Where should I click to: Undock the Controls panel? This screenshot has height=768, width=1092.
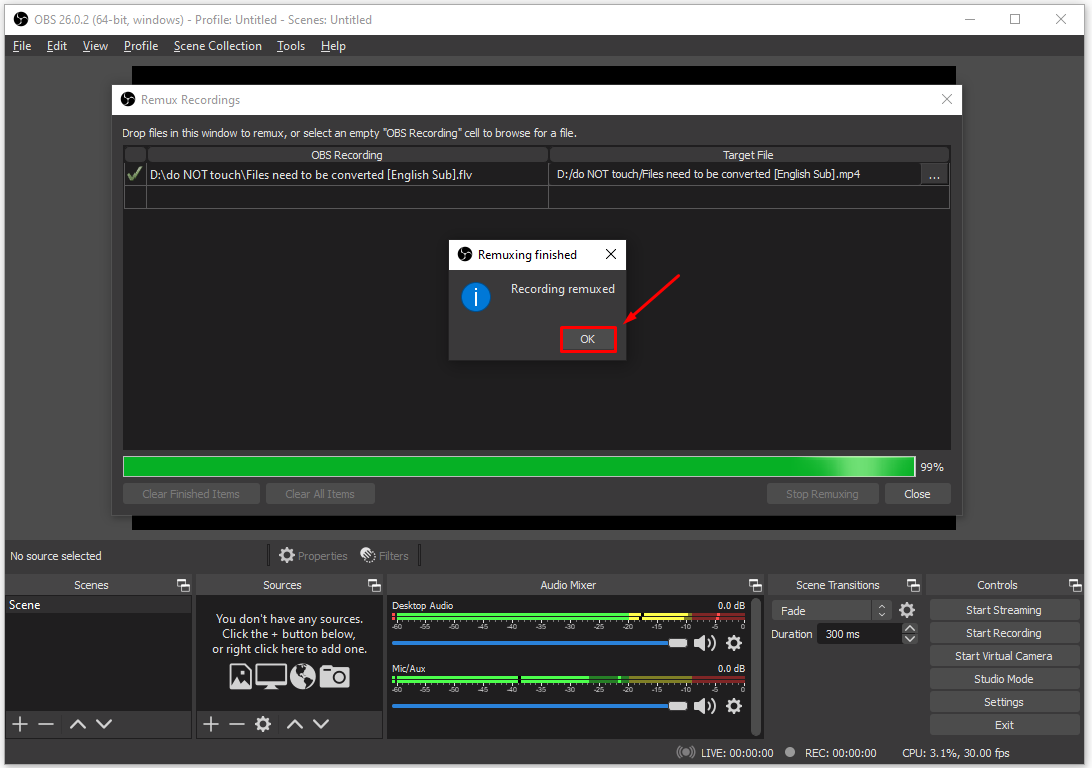coord(1075,585)
